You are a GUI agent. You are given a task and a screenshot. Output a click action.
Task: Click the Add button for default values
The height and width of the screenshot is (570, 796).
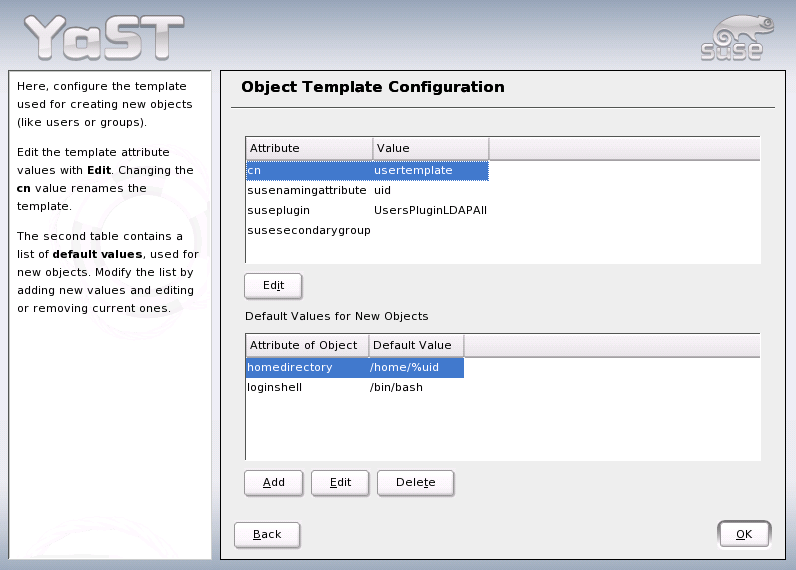273,483
